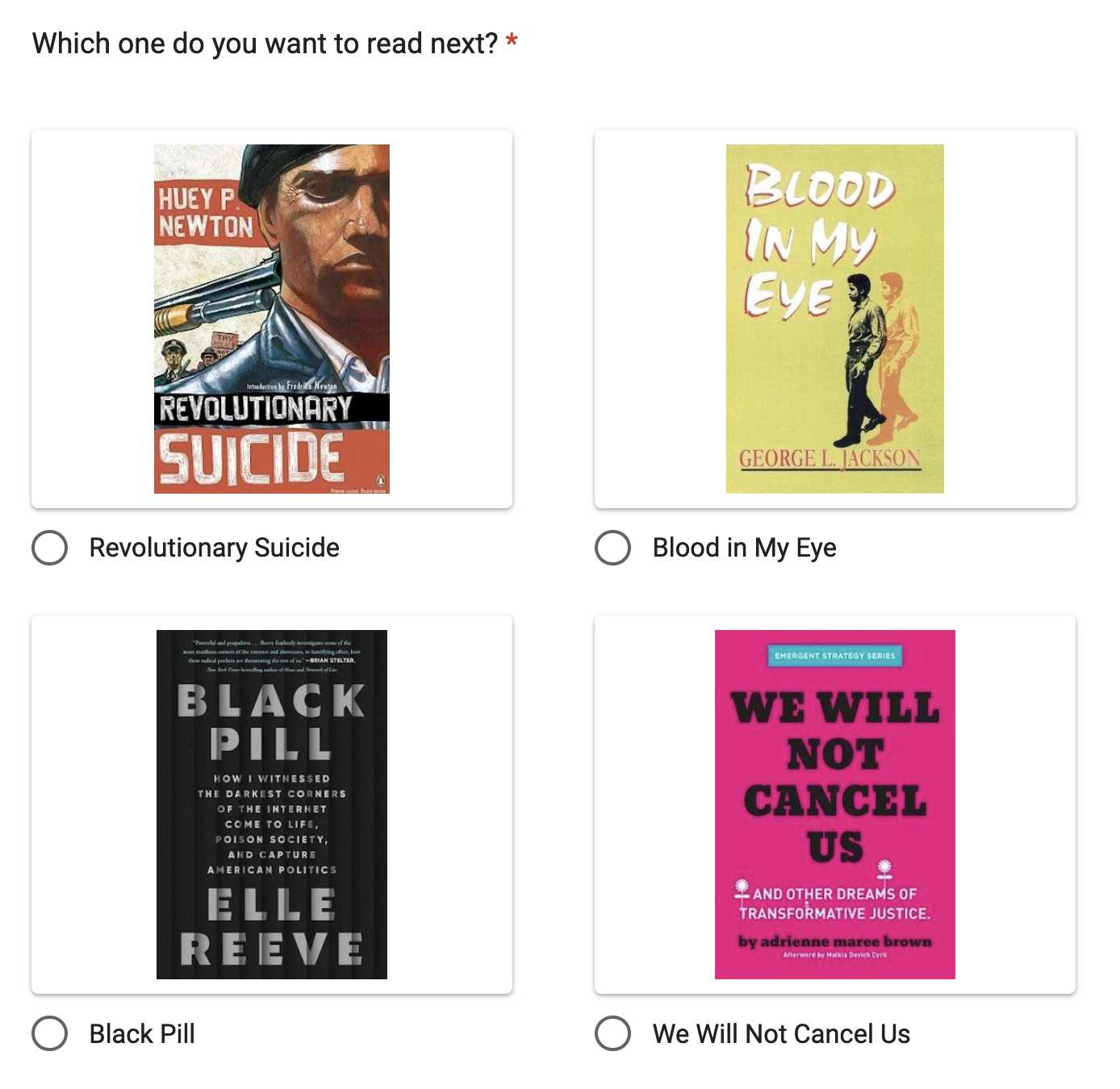
Task: Click the 'George L. Jackson' author name on the cover
Action: coord(830,459)
